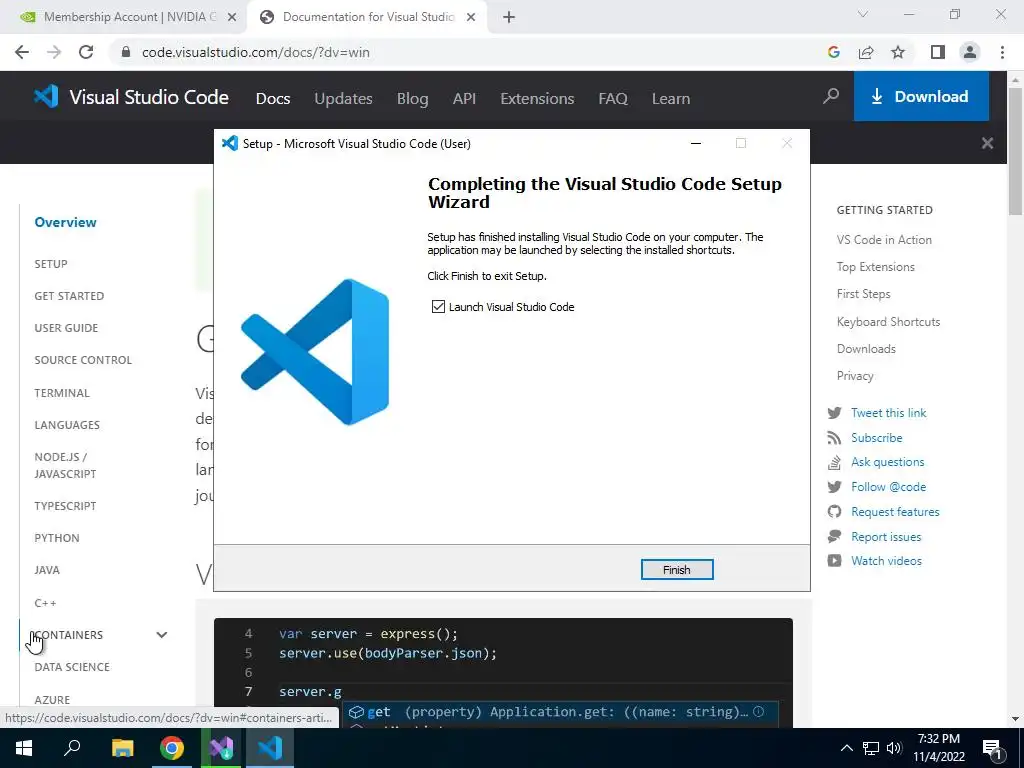Open TYPESCRIPT section in sidebar
The height and width of the screenshot is (768, 1024).
65,506
